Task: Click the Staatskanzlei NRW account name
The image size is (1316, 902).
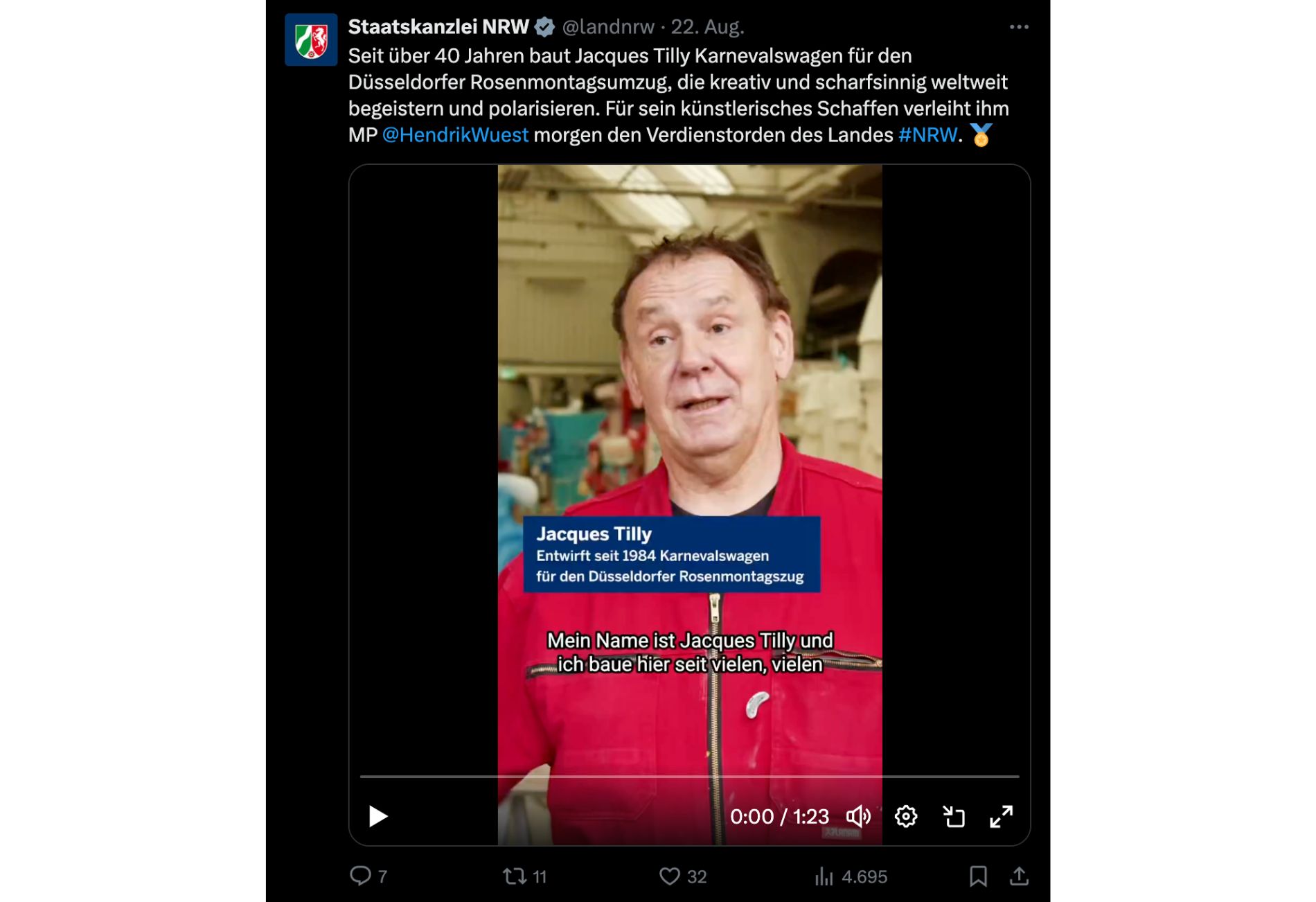Action: click(438, 27)
